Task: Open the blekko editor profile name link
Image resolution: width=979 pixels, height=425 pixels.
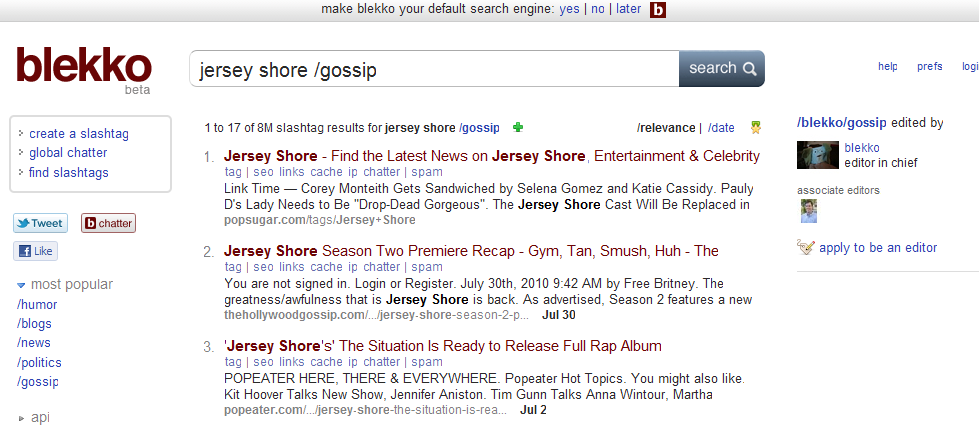Action: 862,148
